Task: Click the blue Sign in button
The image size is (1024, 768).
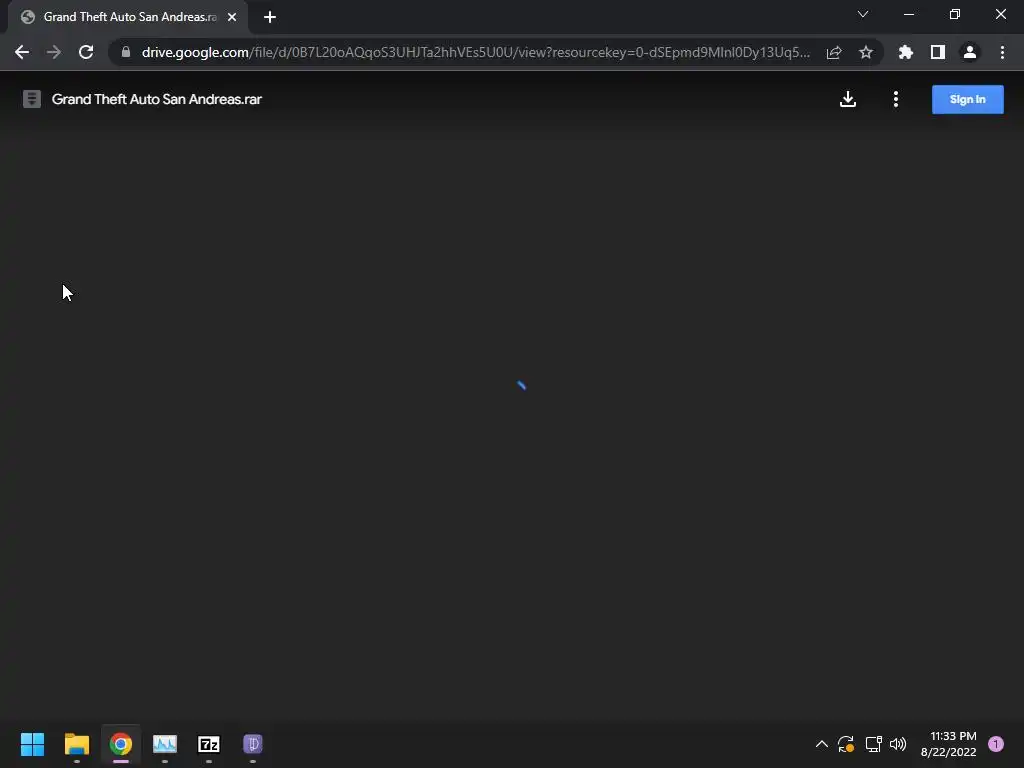Action: [x=967, y=99]
